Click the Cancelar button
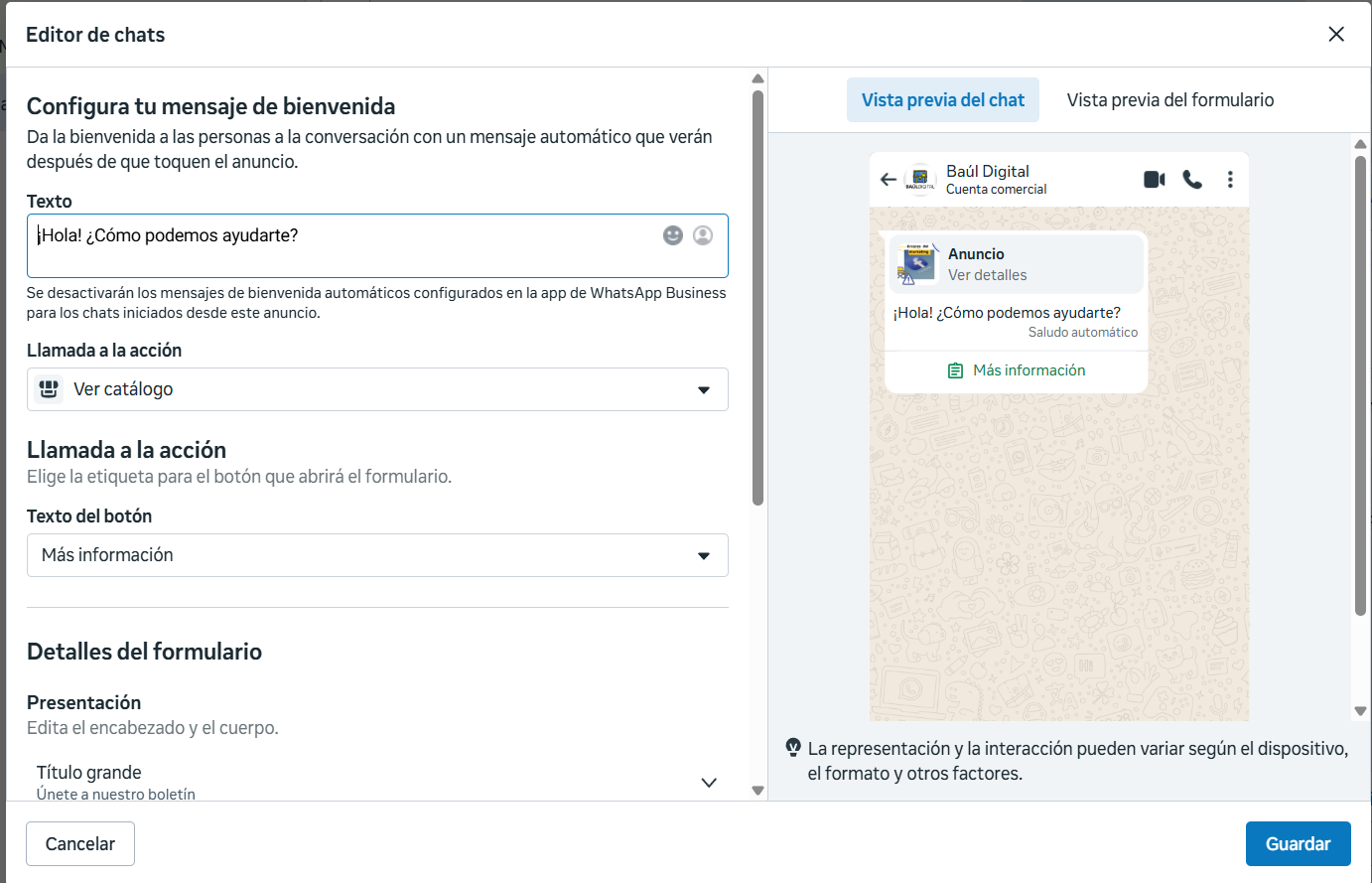The image size is (1372, 883). [80, 843]
